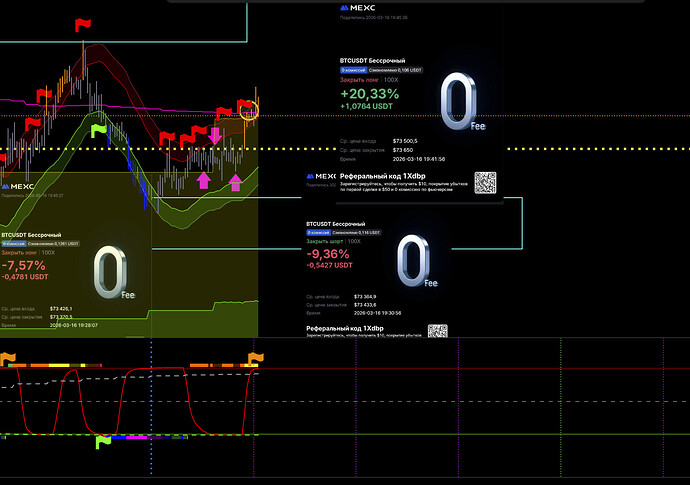Click the green flag on the price chart

[98, 130]
